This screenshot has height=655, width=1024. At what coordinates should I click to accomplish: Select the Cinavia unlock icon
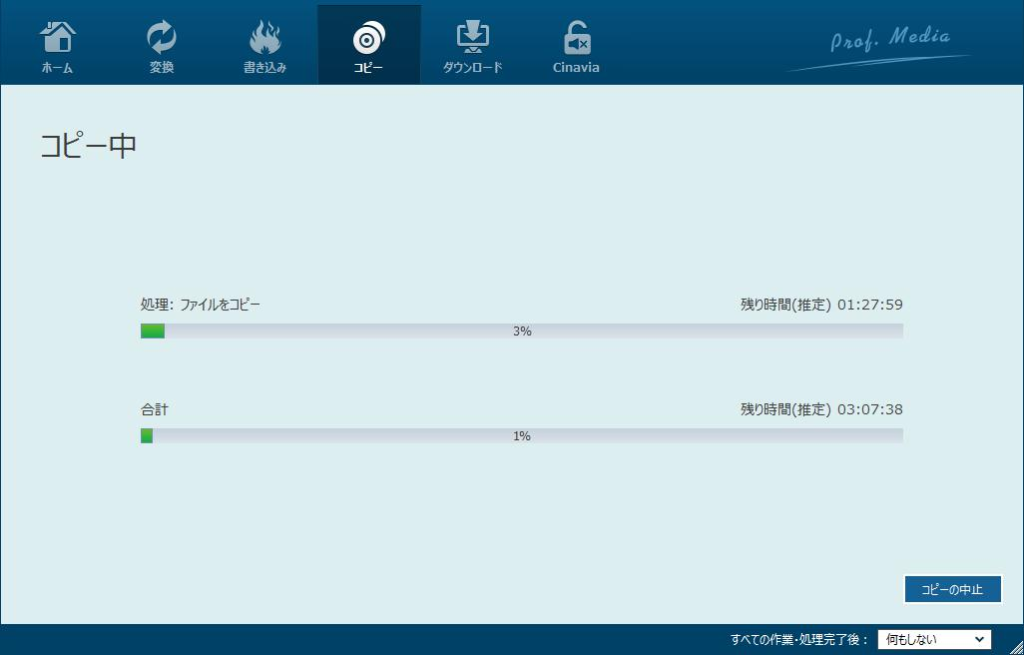coord(574,40)
